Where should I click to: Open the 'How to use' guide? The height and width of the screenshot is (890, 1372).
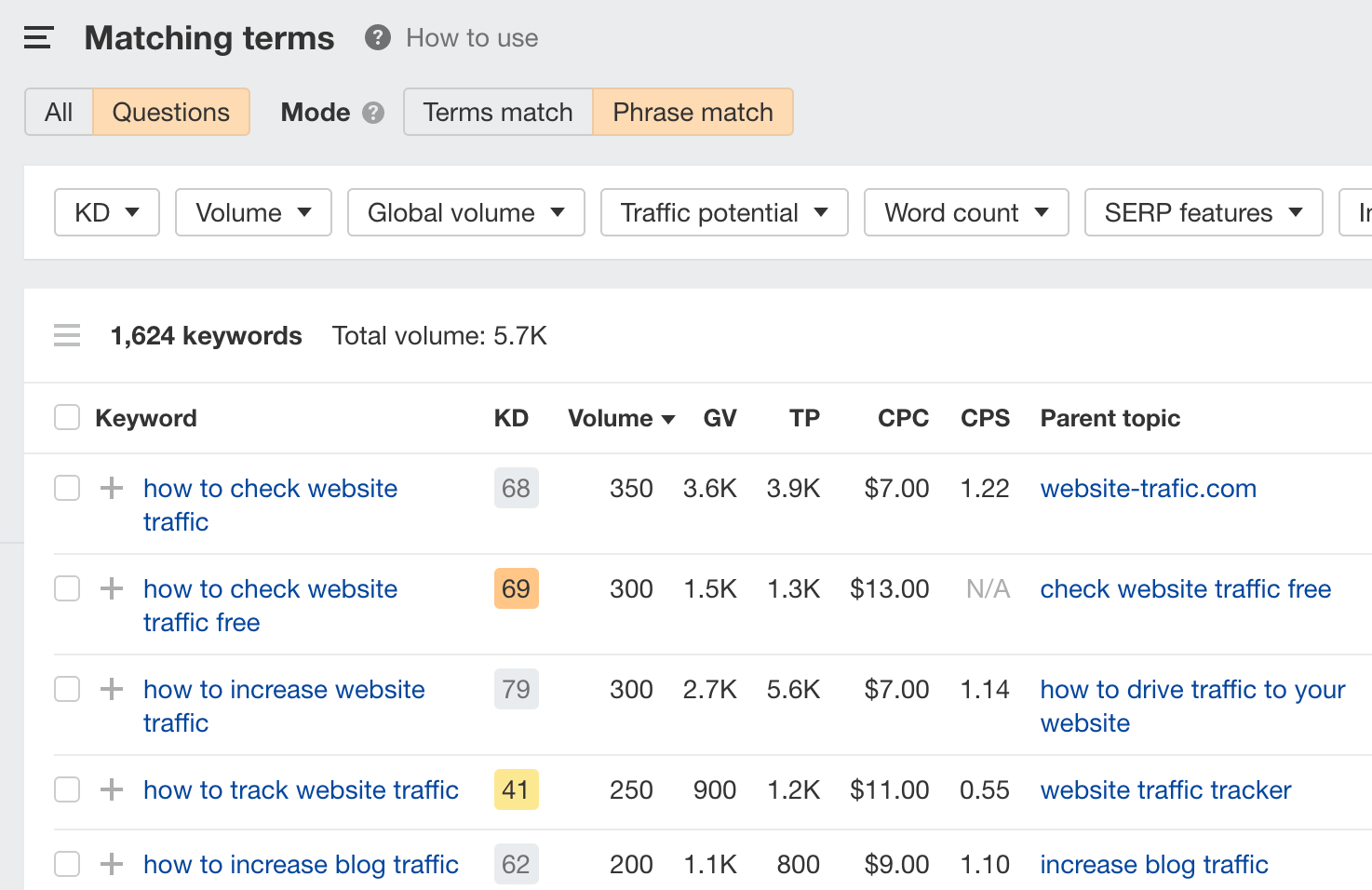pyautogui.click(x=471, y=37)
